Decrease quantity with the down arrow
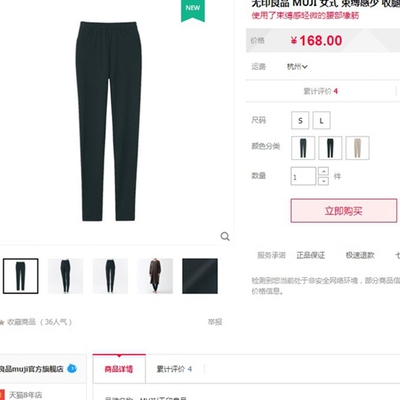The width and height of the screenshot is (400, 400). [x=323, y=181]
